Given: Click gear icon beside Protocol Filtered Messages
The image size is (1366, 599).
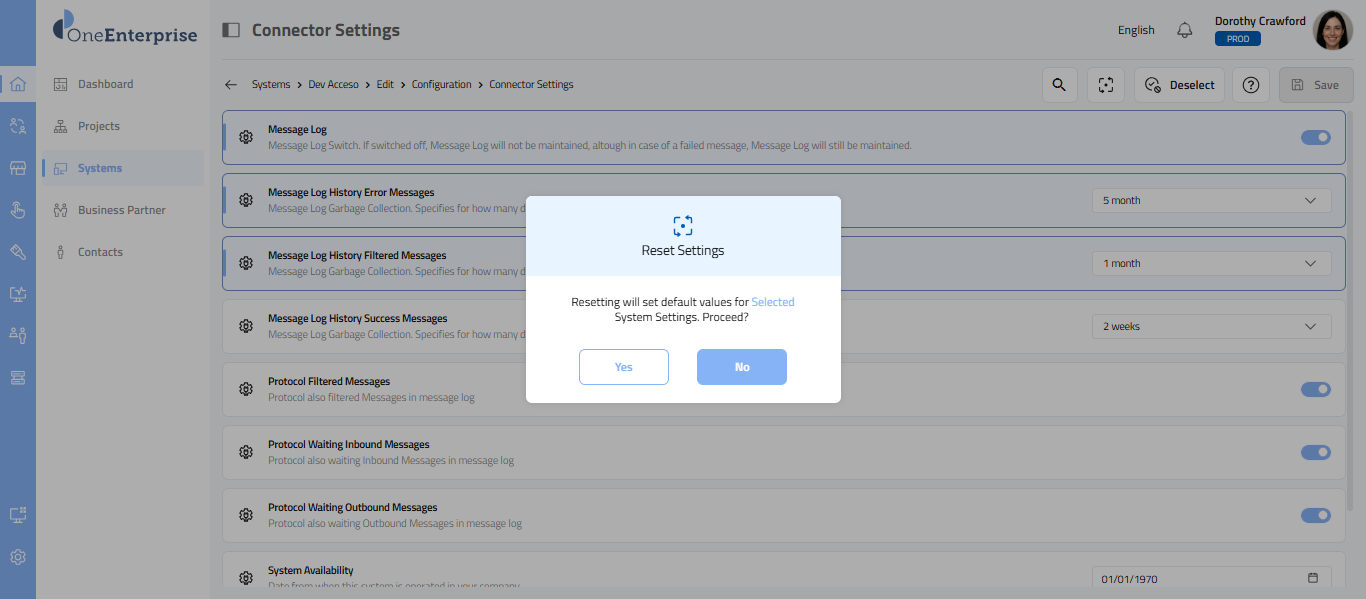Looking at the screenshot, I should click(246, 389).
